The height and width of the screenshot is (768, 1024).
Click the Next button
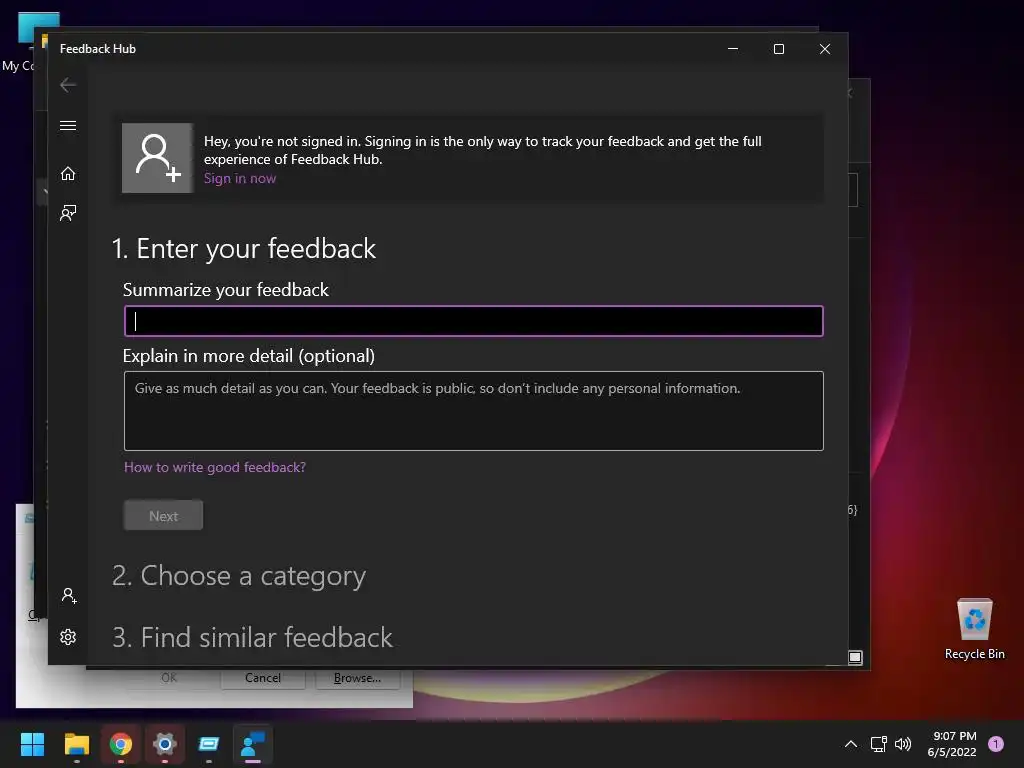(x=163, y=516)
